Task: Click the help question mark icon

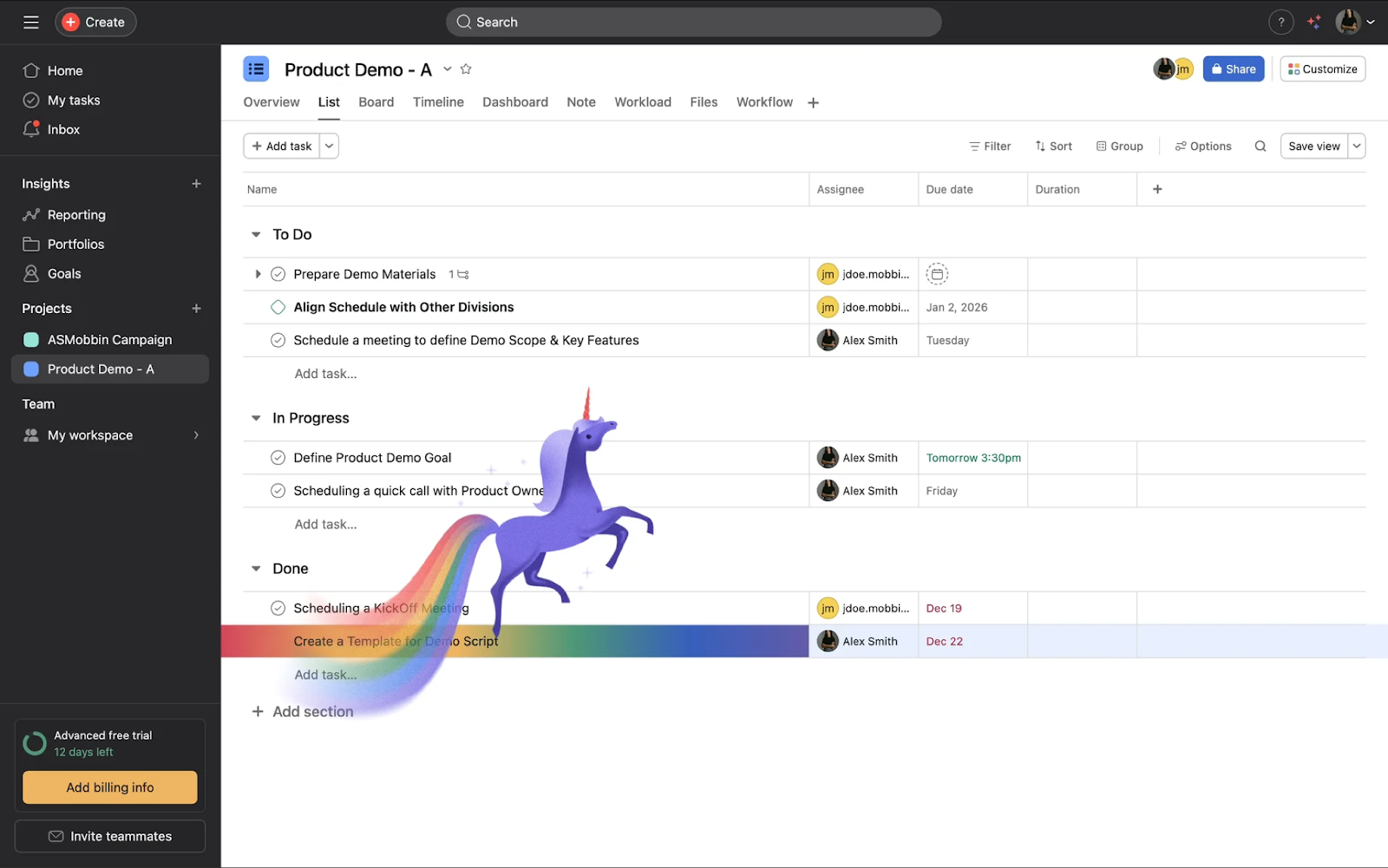Action: click(x=1280, y=23)
